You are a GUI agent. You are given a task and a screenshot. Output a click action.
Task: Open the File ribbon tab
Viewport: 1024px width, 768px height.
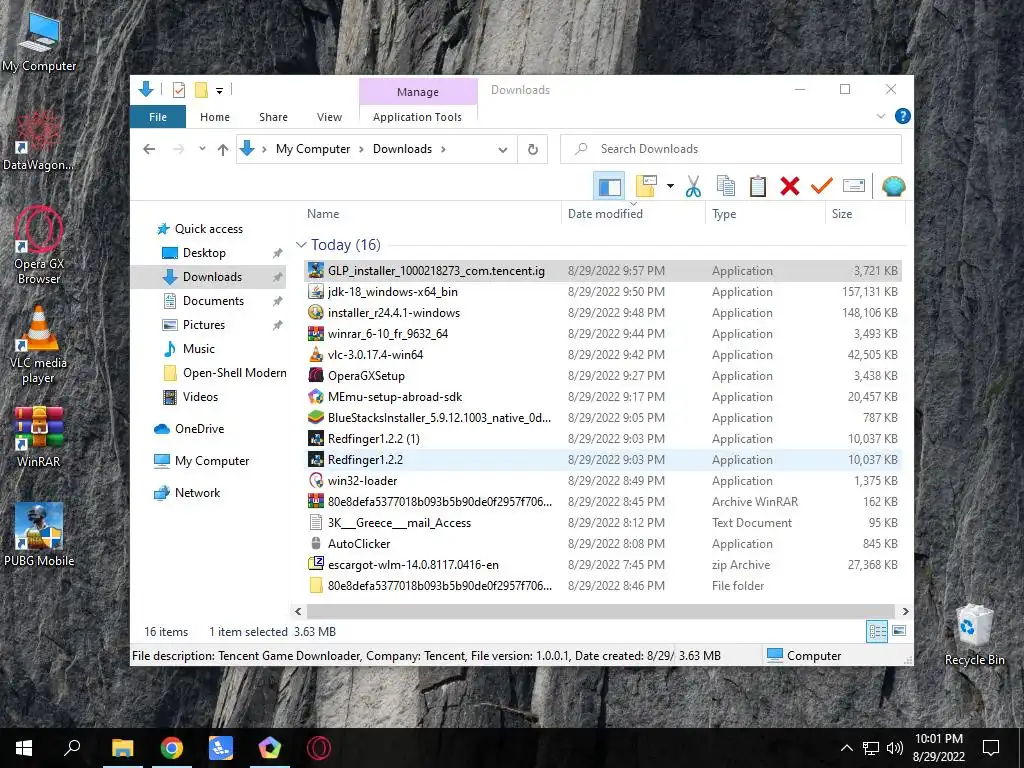pyautogui.click(x=158, y=117)
